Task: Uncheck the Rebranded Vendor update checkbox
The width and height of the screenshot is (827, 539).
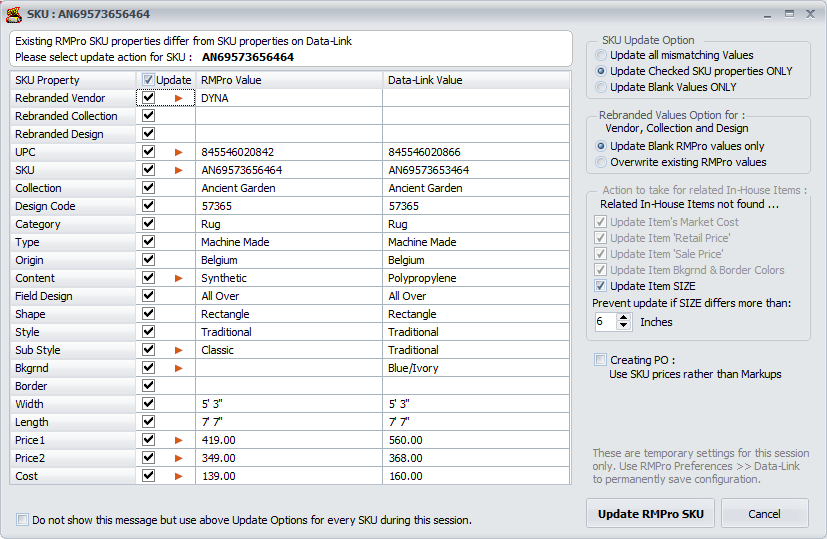Action: [148, 98]
